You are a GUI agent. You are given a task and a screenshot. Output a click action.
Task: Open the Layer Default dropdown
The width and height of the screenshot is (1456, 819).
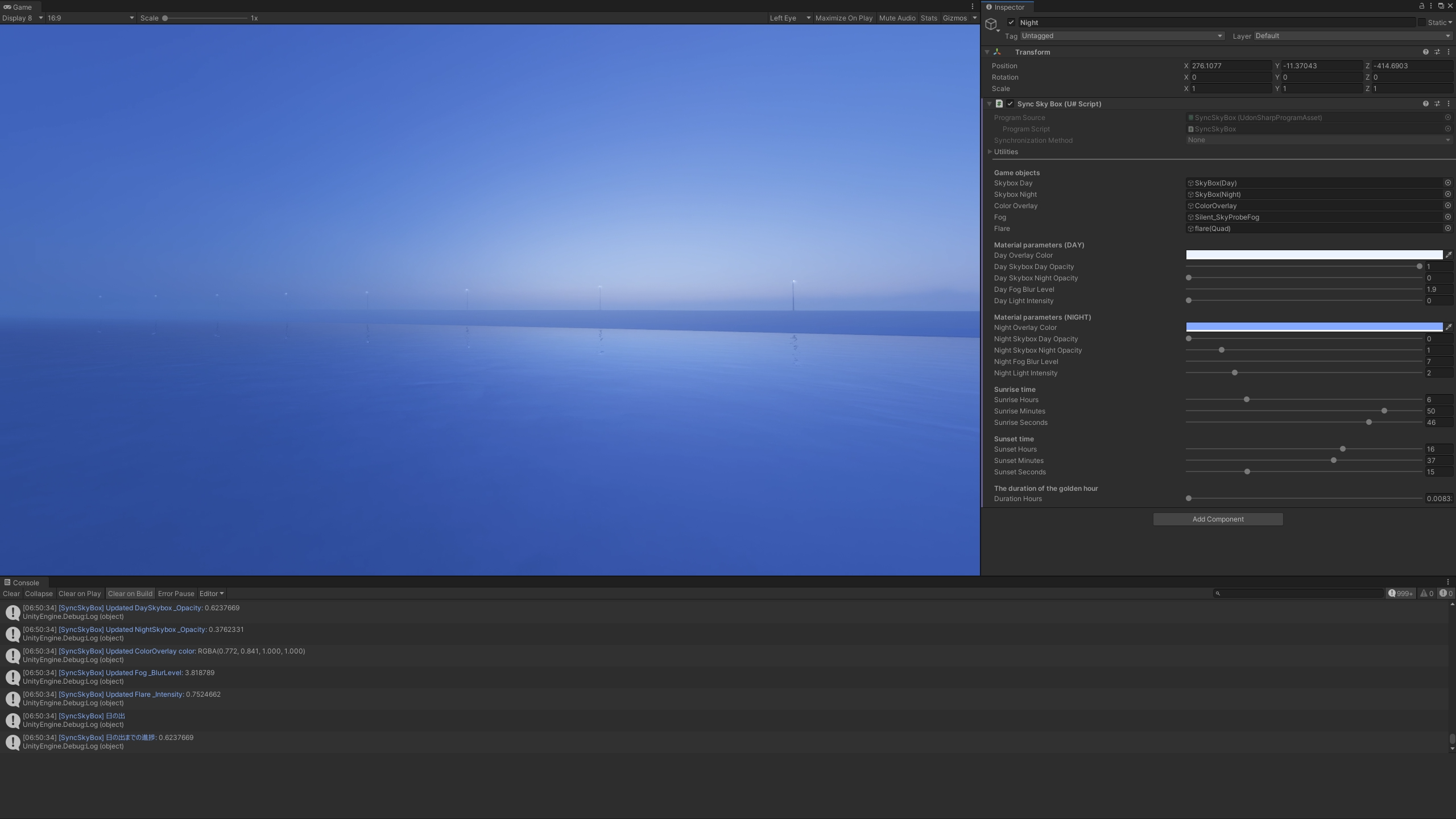[1352, 36]
